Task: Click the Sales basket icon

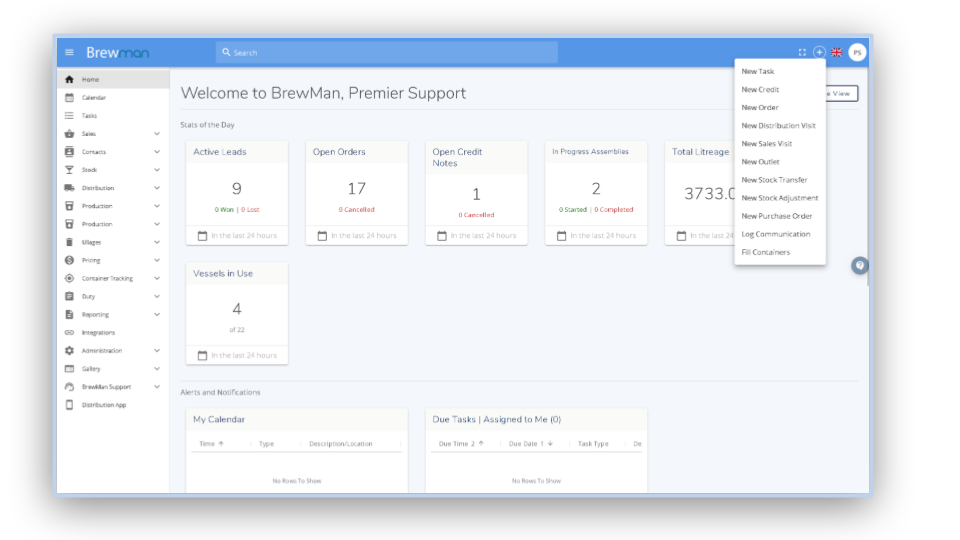Action: (69, 133)
